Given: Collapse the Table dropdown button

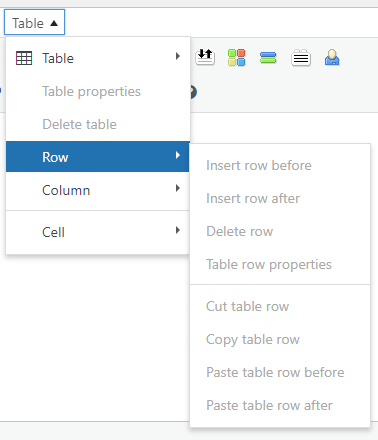Looking at the screenshot, I should [34, 23].
